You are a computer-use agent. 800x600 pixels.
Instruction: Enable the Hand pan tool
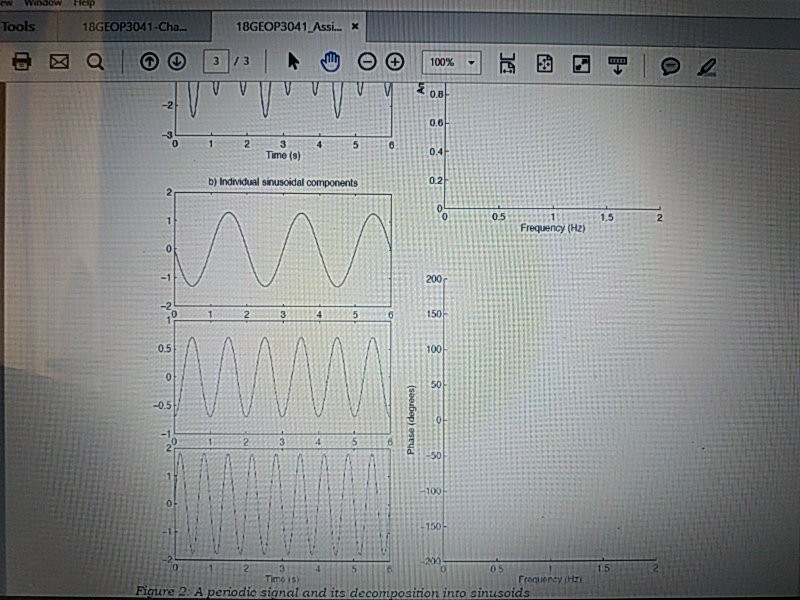coord(329,60)
